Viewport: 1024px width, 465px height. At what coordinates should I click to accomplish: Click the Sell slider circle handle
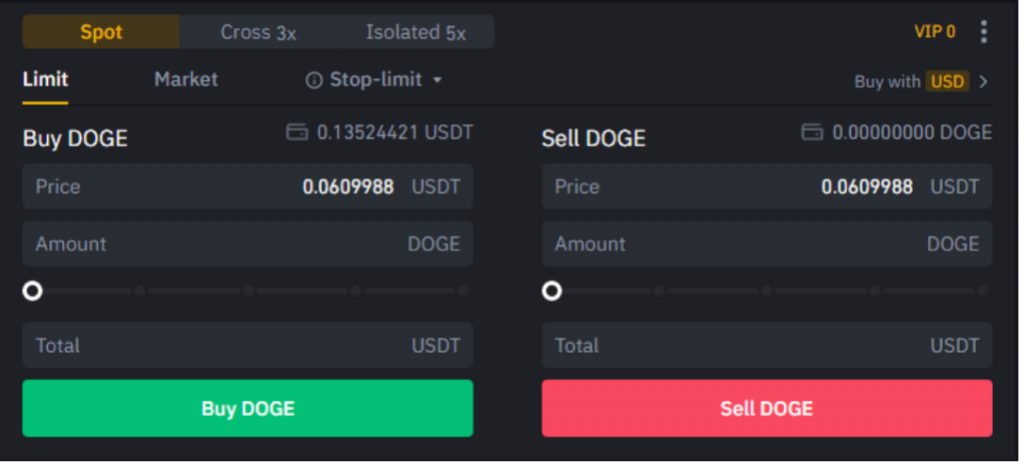coord(552,291)
